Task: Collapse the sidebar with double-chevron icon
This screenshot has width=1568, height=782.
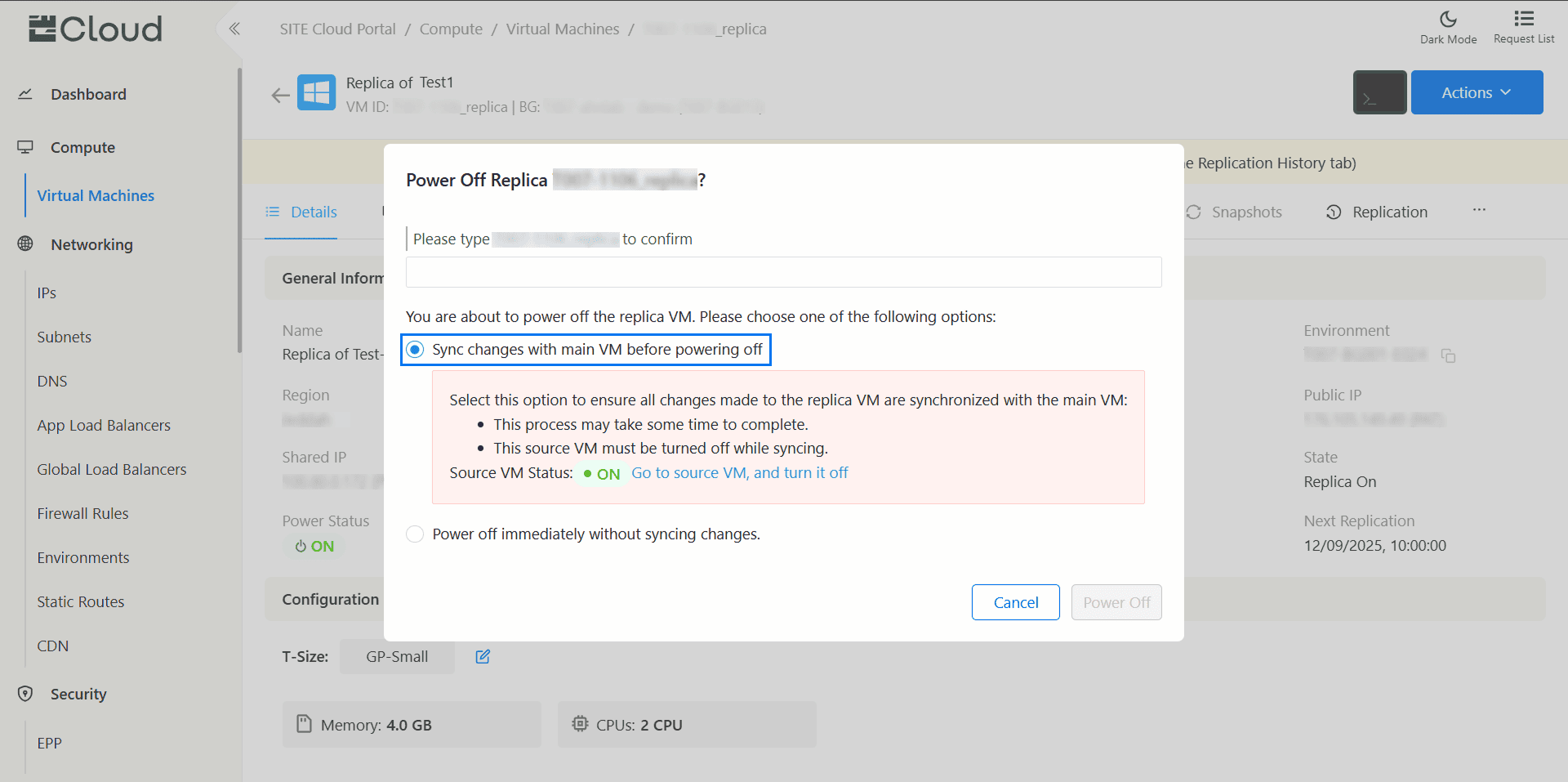Action: point(234,29)
